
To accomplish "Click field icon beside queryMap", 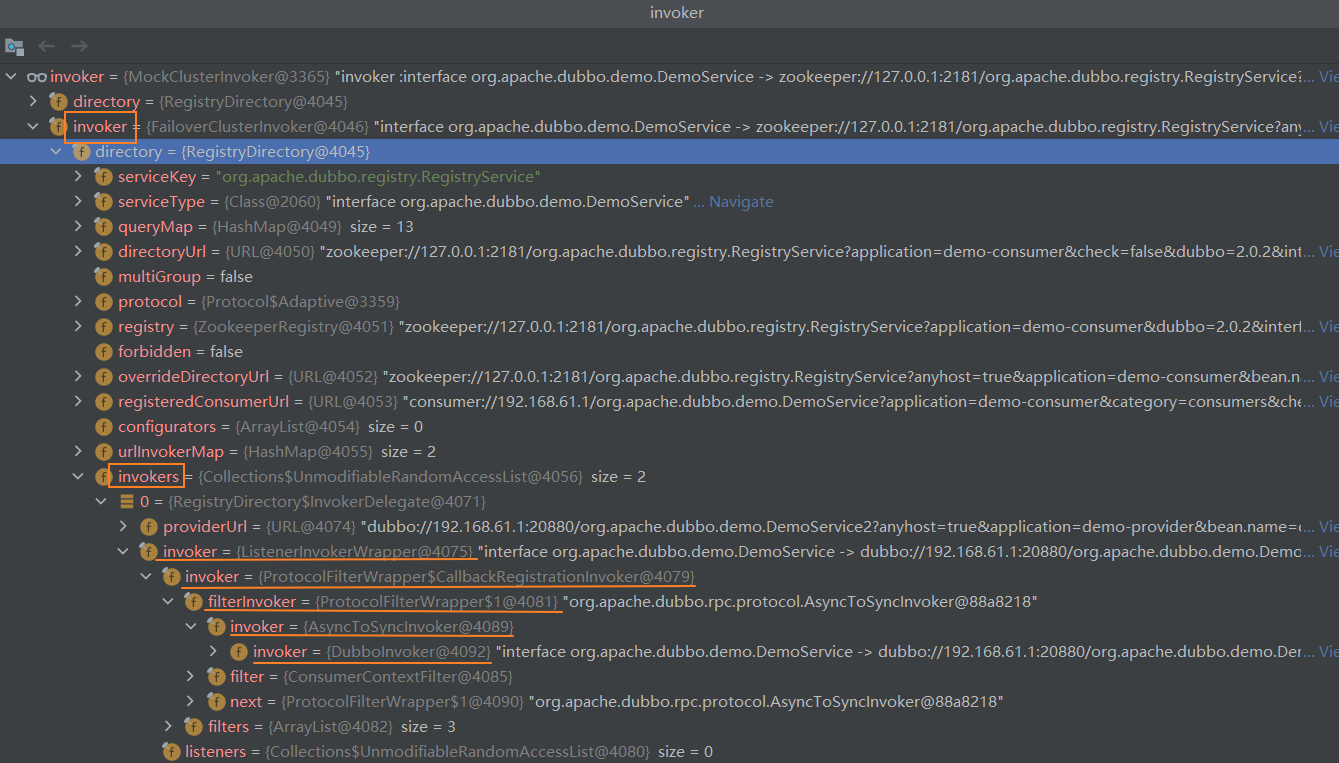I will [x=103, y=227].
